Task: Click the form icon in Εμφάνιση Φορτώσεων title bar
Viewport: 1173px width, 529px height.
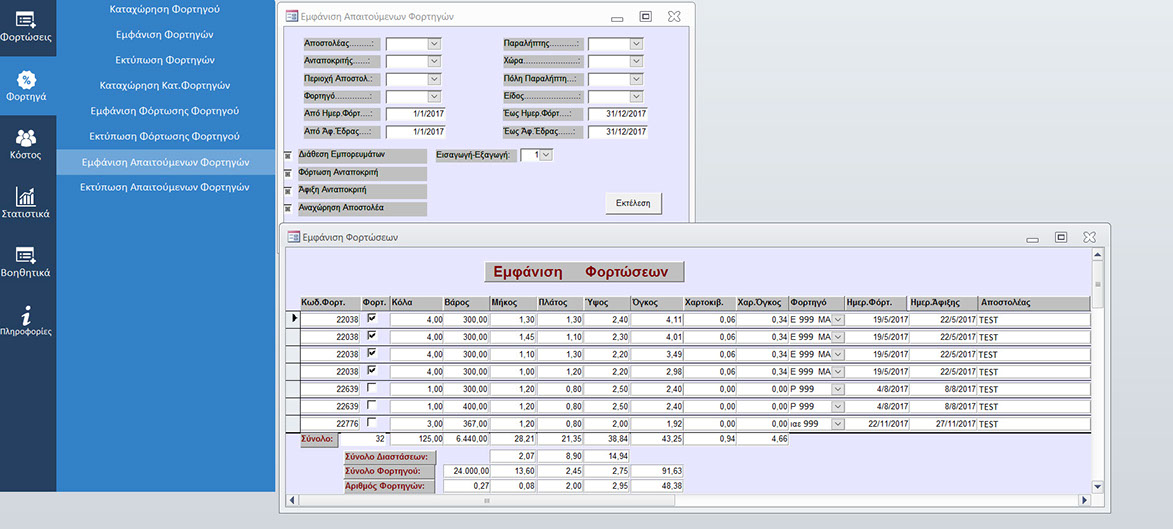Action: 294,238
